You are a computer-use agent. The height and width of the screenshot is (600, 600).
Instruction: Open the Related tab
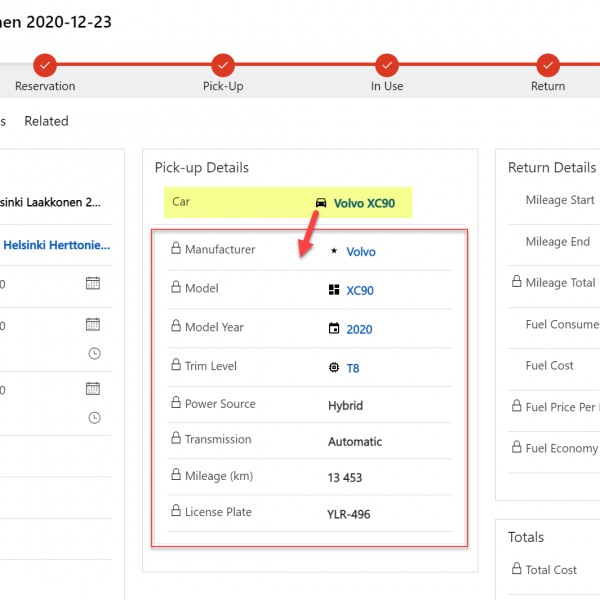point(46,121)
